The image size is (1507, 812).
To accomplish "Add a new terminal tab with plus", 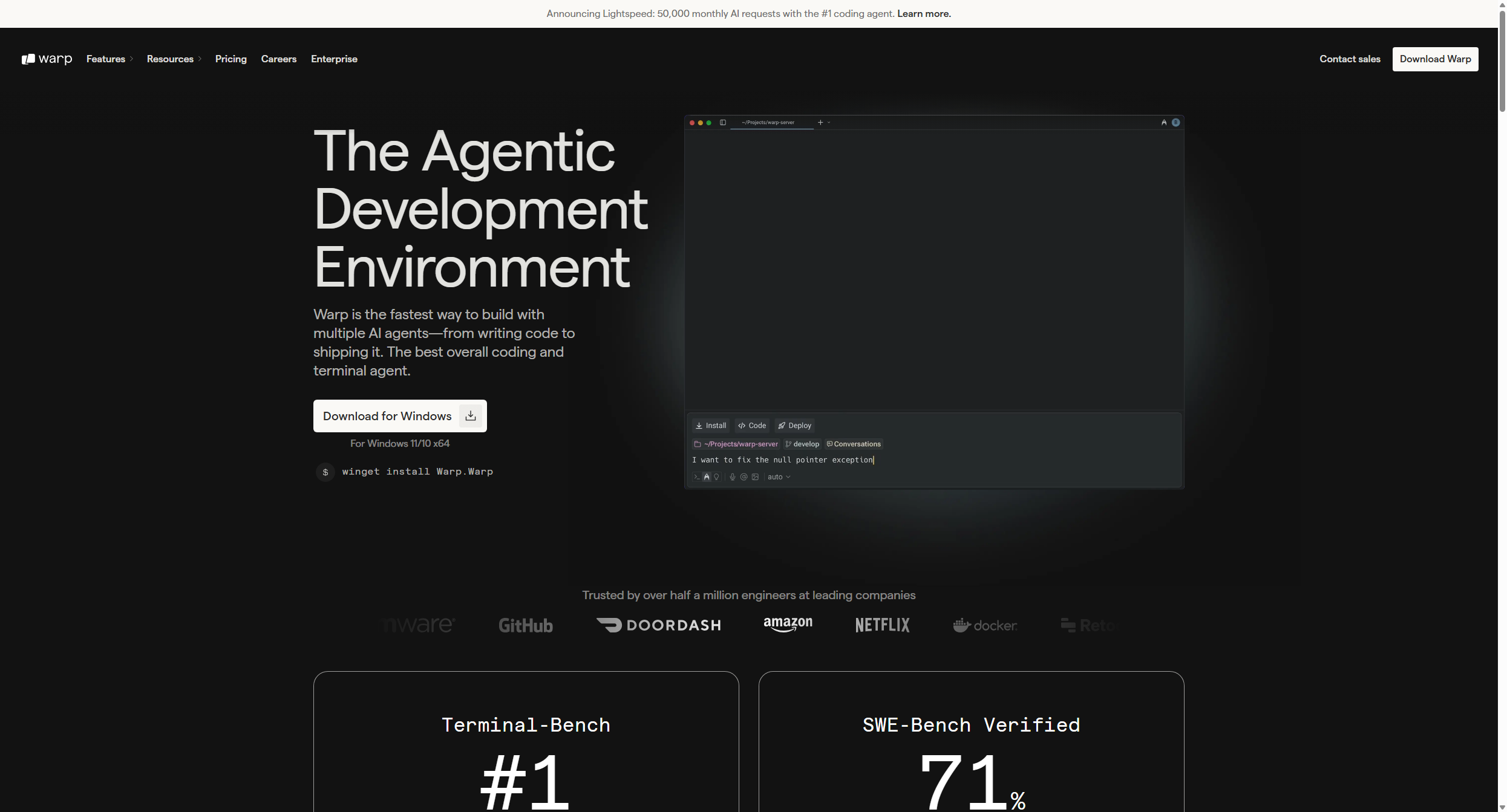I will [820, 122].
